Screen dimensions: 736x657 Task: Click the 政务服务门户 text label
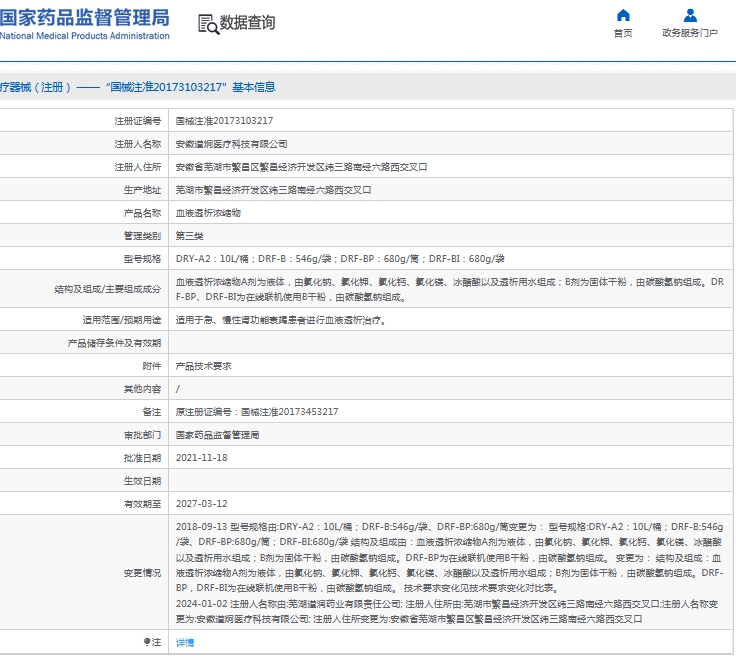[x=690, y=33]
